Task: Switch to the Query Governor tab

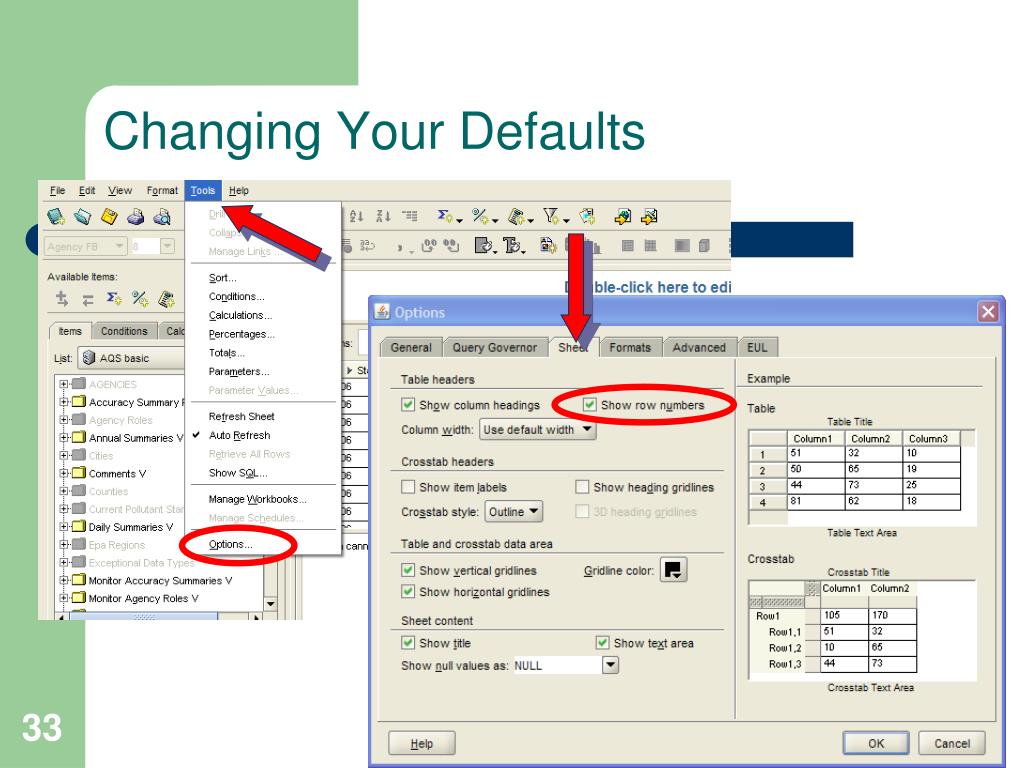Action: 494,347
